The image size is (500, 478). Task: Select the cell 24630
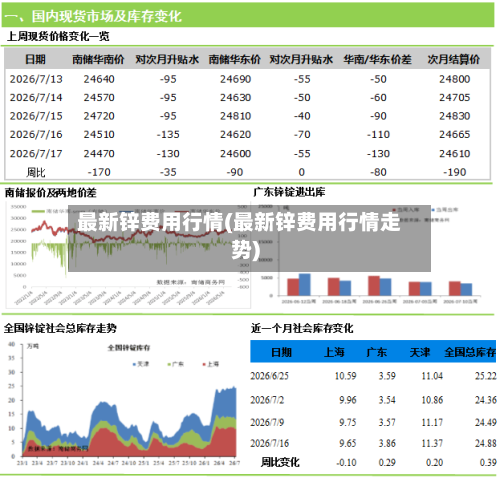[235, 97]
